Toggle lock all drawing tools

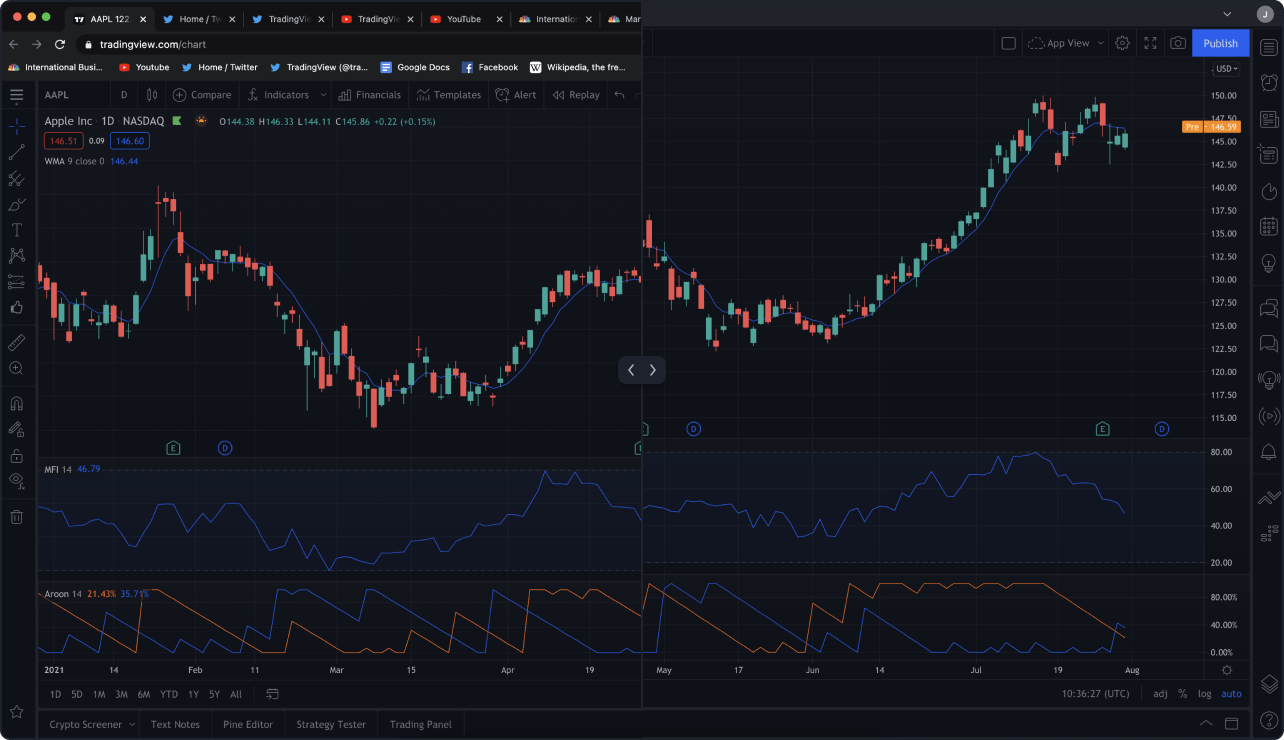tap(17, 455)
